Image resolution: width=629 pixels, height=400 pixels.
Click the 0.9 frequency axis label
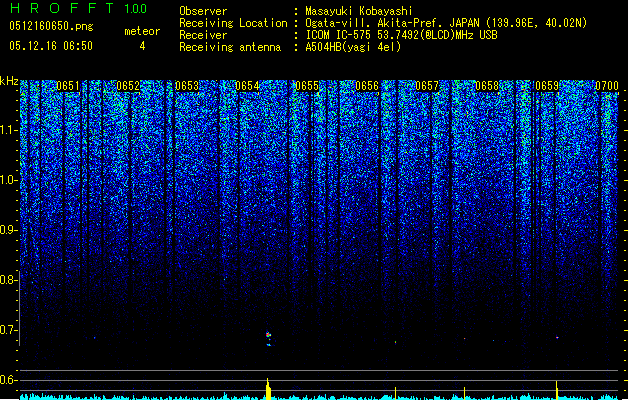pos(8,230)
